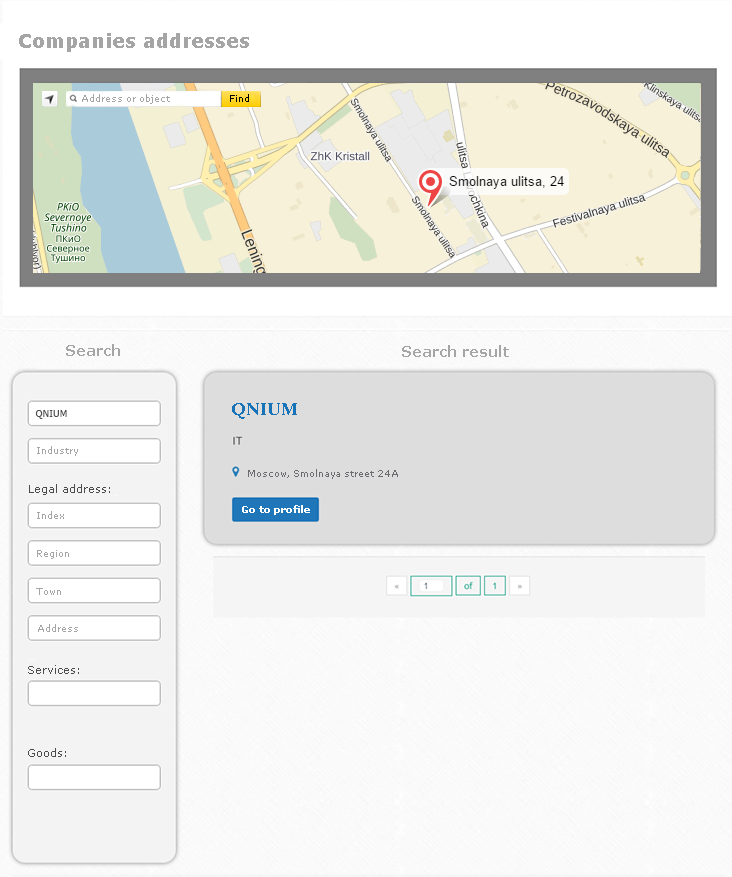Click the company name field containing QNIUM
The height and width of the screenshot is (877, 732).
tap(94, 413)
